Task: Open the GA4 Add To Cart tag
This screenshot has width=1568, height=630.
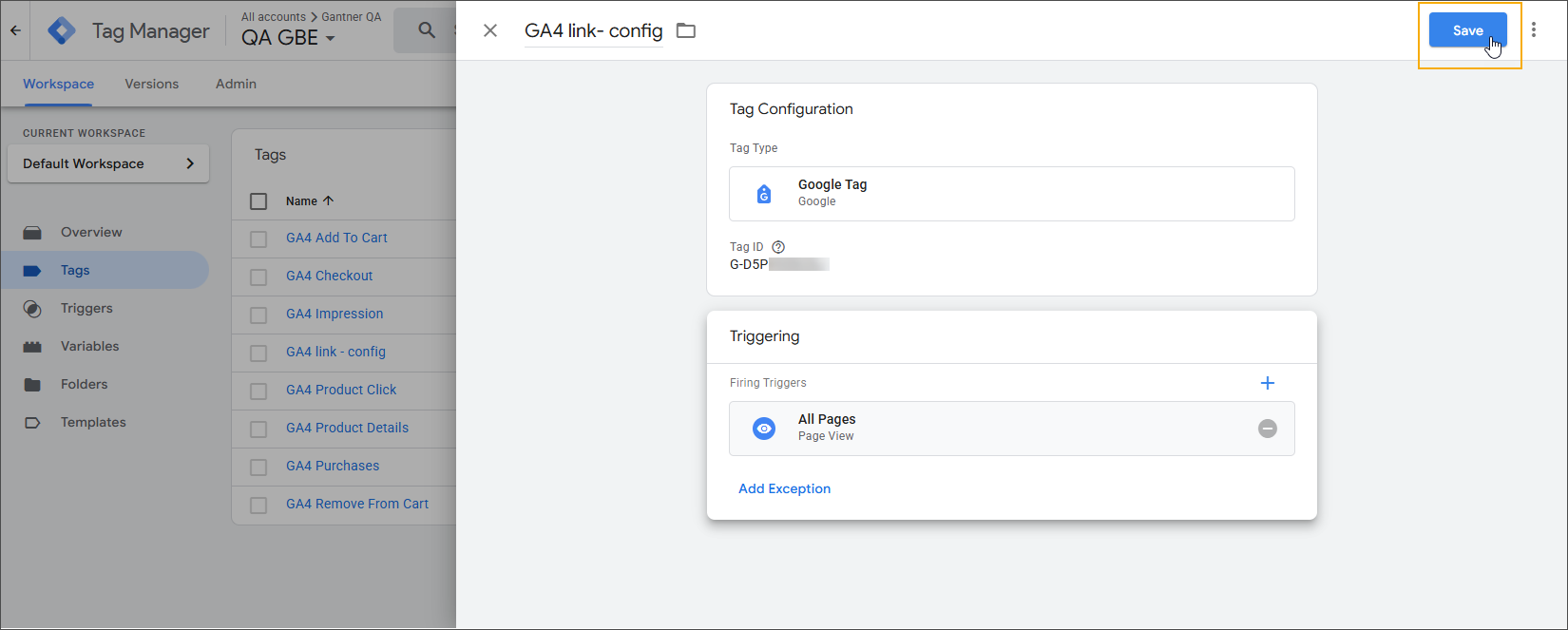Action: click(x=336, y=238)
